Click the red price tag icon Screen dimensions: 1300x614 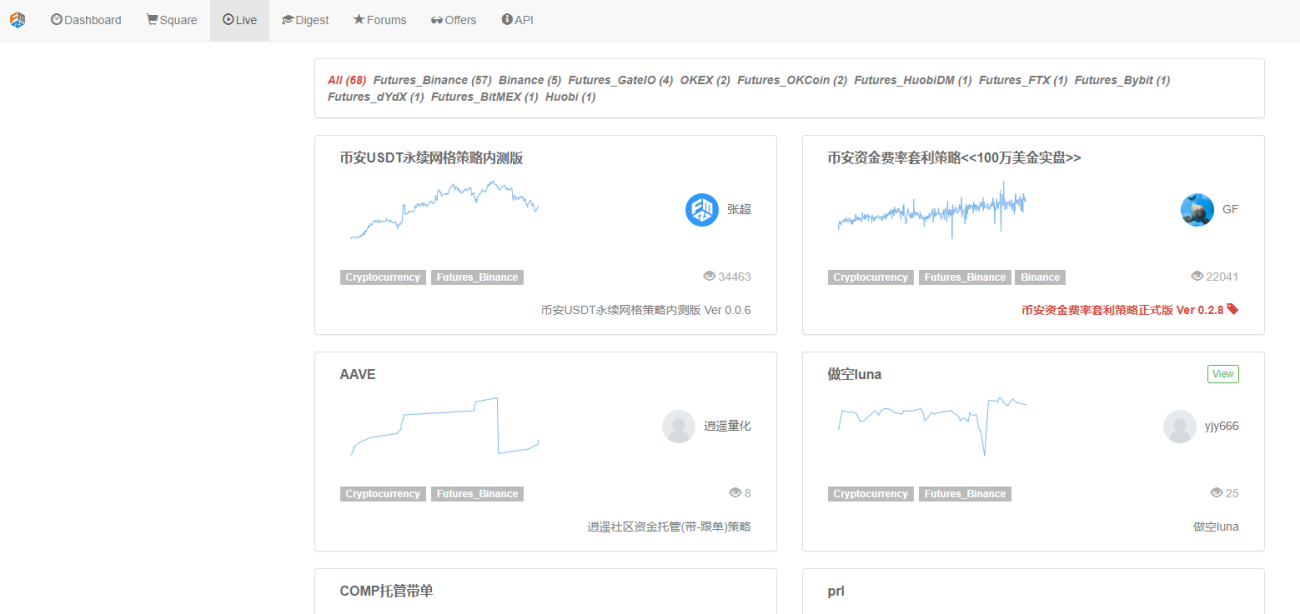point(1233,309)
